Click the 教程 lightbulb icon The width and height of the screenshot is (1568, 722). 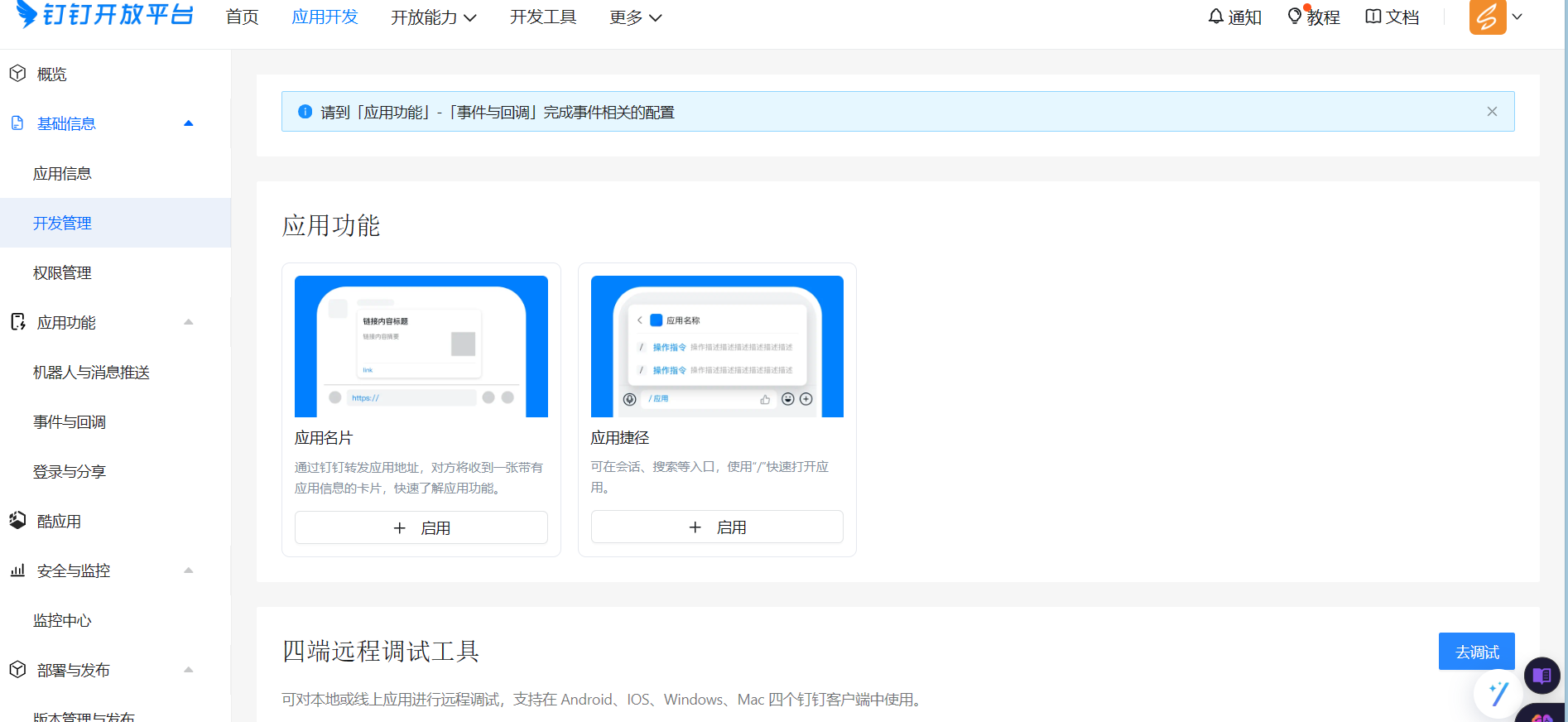point(1295,16)
